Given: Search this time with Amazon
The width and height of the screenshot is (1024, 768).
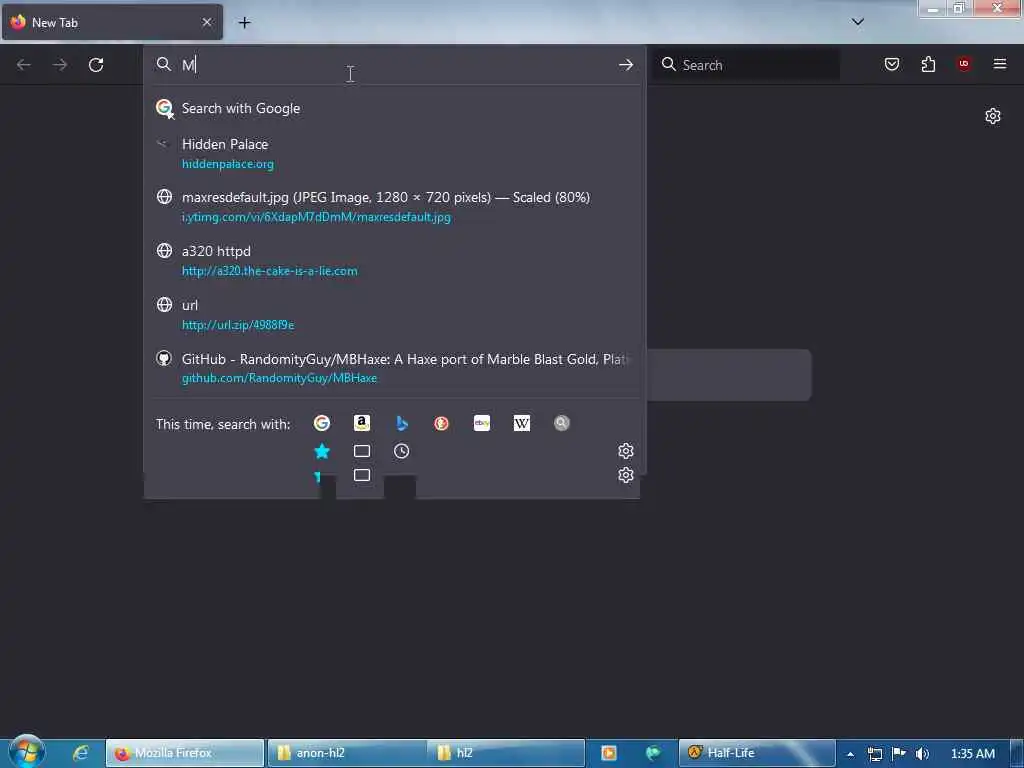Looking at the screenshot, I should (362, 423).
